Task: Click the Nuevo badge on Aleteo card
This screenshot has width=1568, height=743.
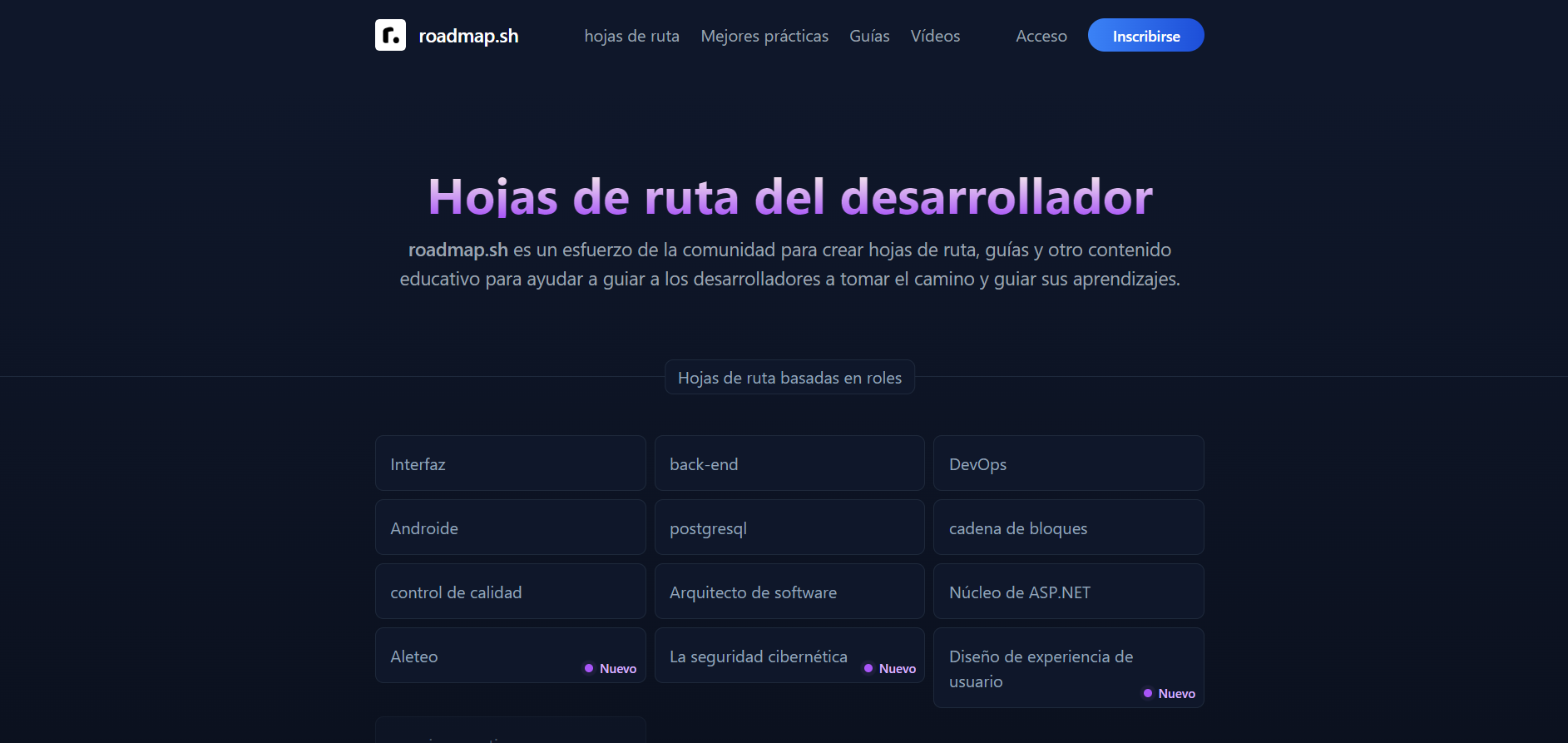Action: 611,669
